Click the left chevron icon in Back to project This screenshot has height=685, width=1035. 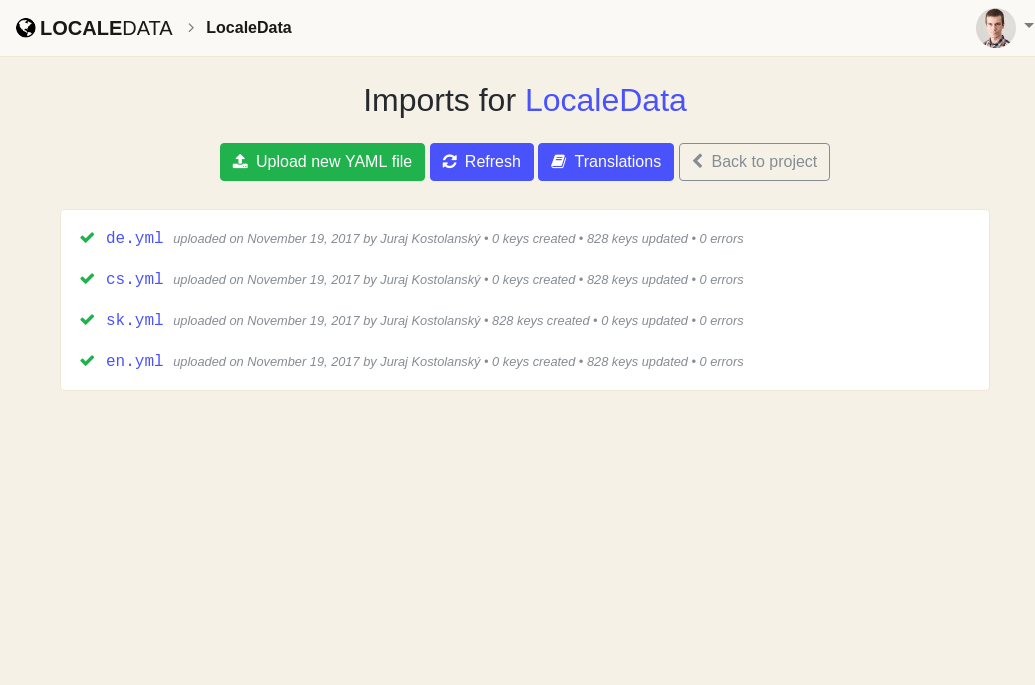(x=697, y=161)
